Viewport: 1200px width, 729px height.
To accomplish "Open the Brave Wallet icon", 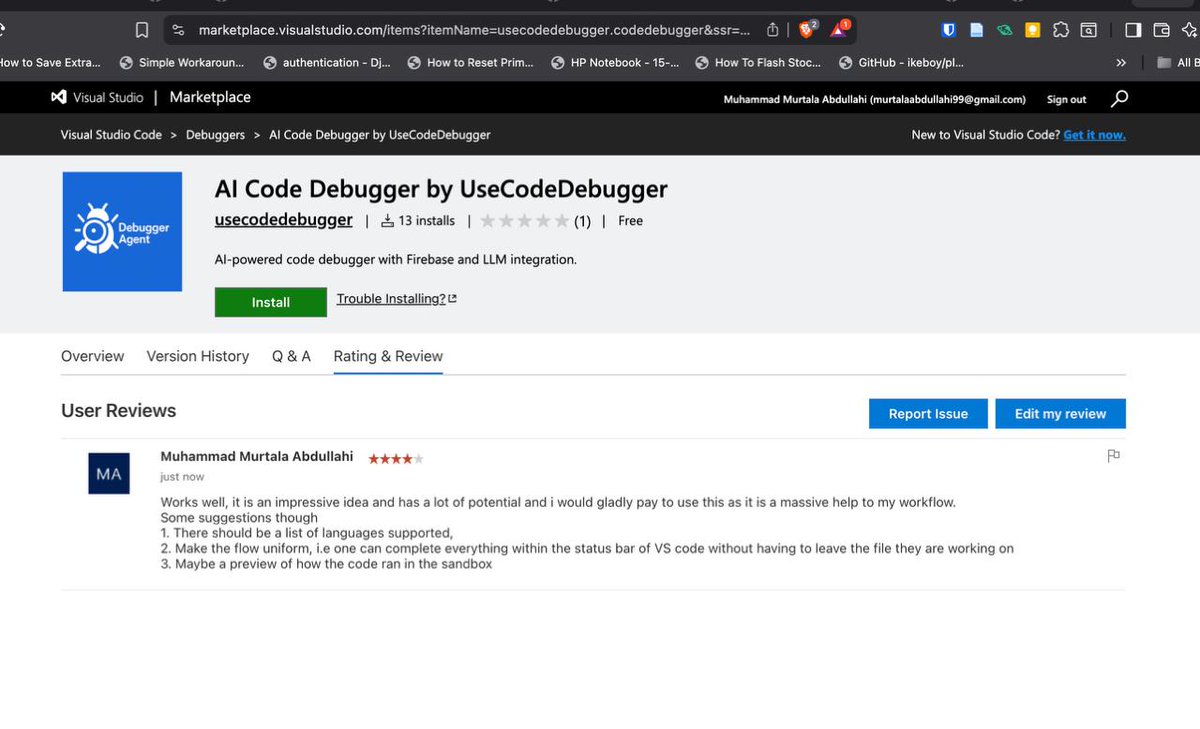I will (1161, 30).
